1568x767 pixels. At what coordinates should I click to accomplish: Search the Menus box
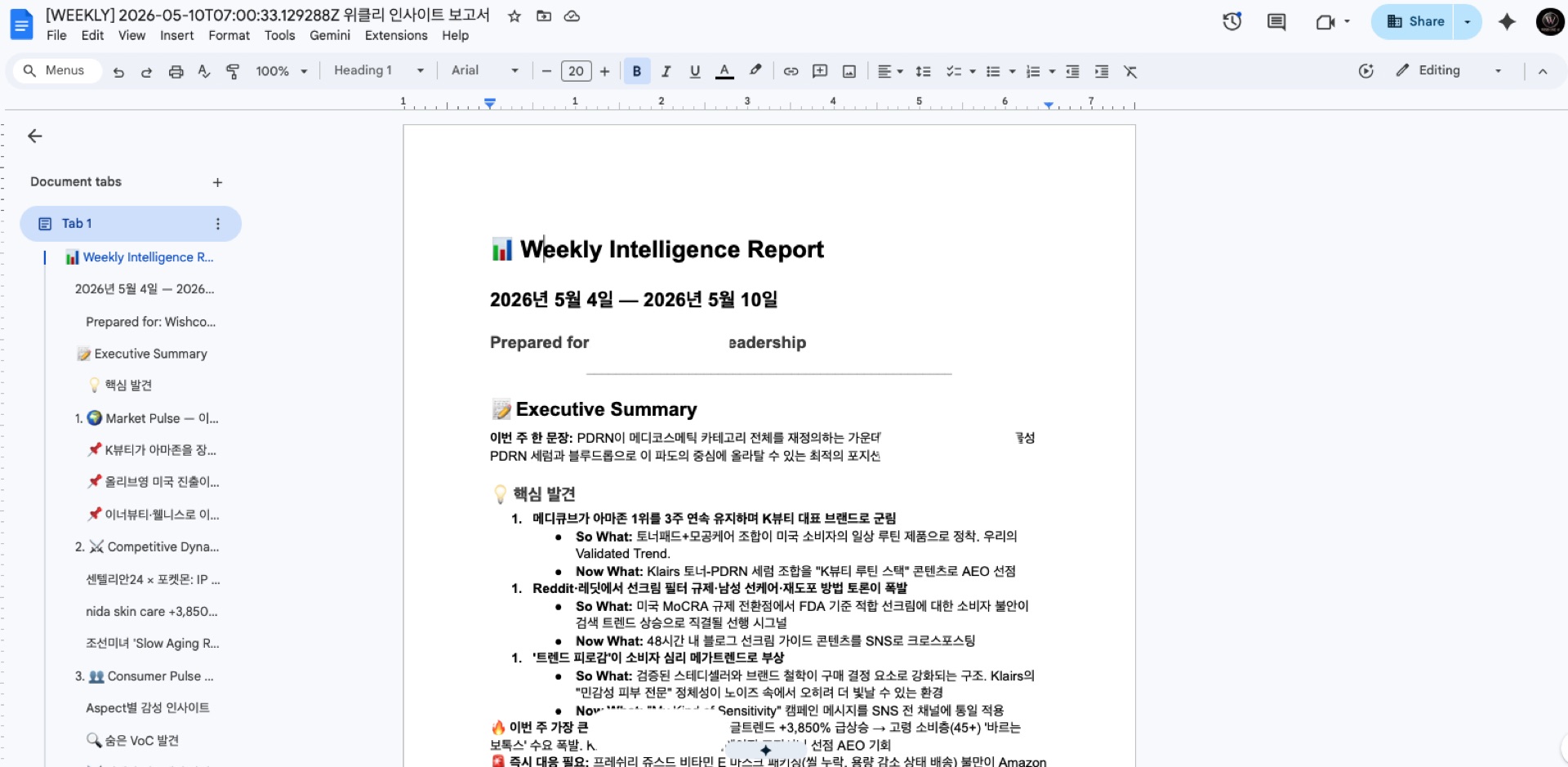click(56, 71)
